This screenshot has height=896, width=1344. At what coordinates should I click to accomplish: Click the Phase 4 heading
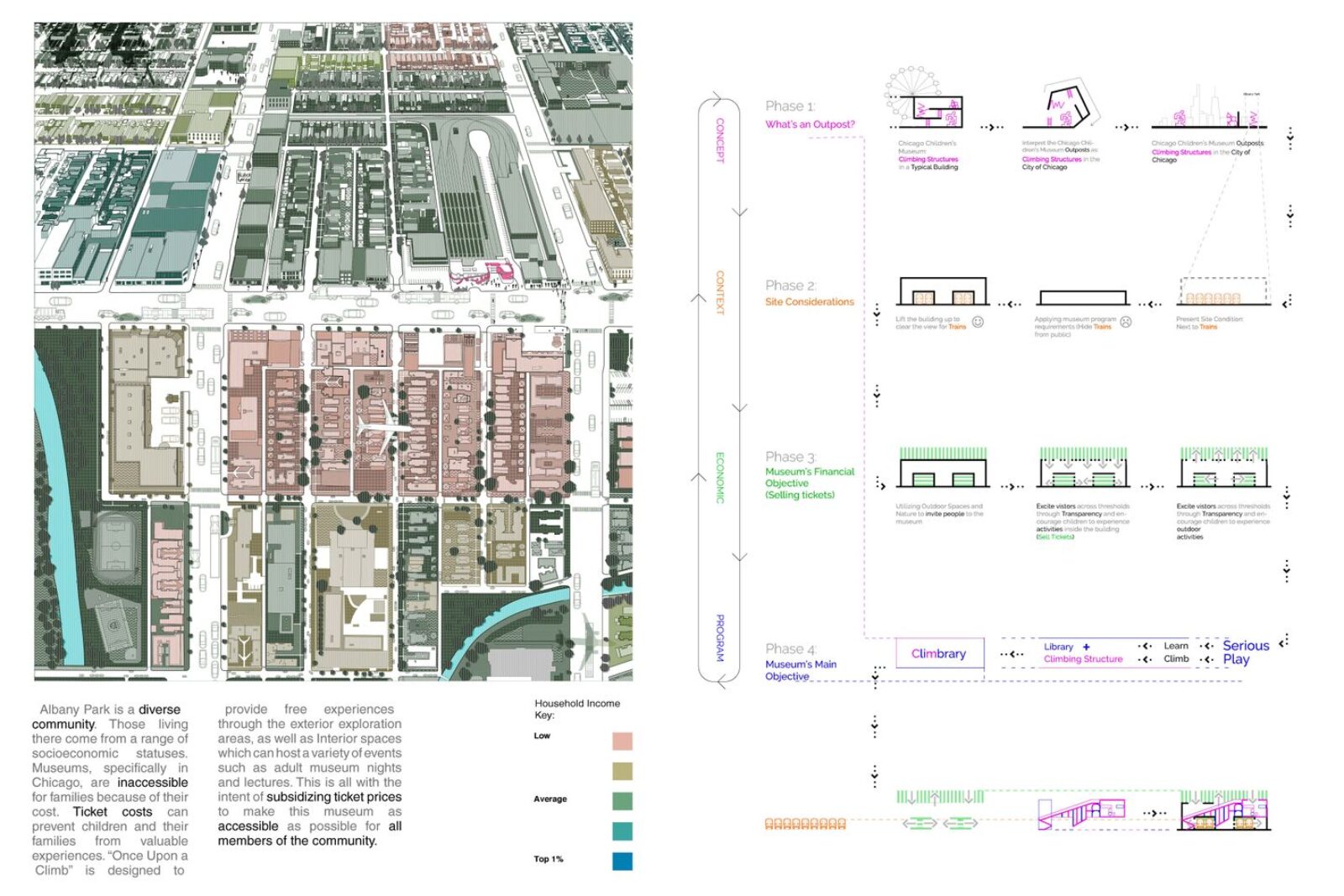pos(790,648)
